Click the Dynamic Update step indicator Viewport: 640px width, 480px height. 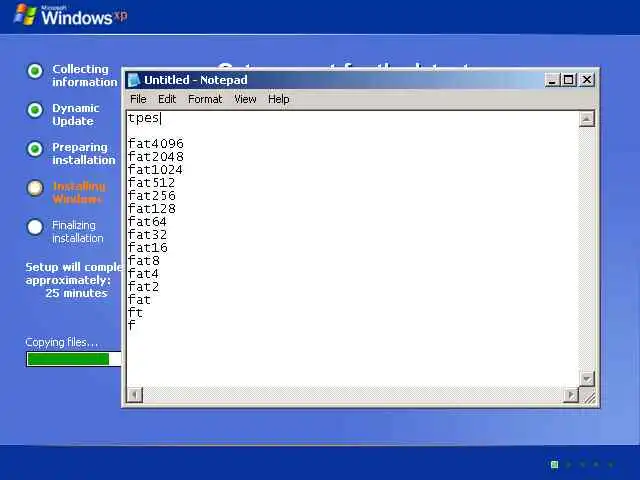pos(35,110)
